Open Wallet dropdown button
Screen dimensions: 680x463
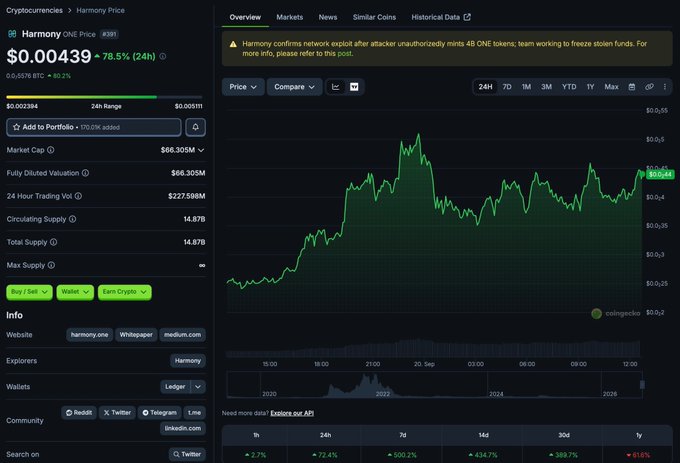(x=75, y=292)
